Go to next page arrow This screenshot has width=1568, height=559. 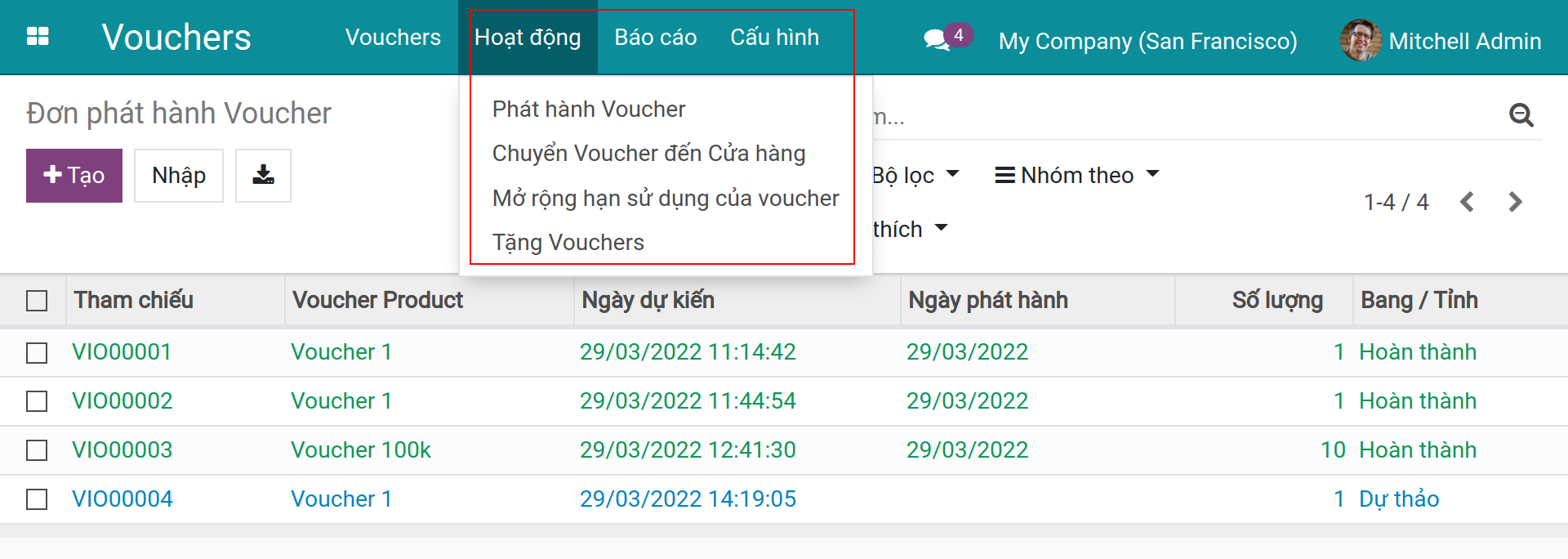tap(1516, 202)
